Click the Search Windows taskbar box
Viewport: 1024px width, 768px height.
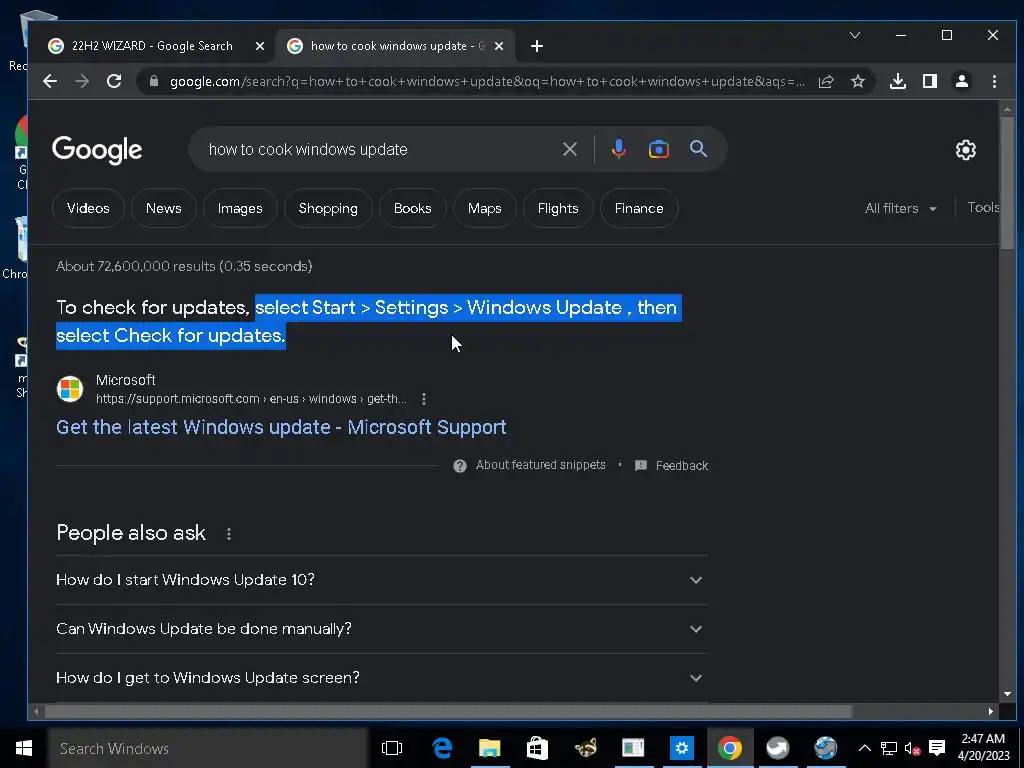tap(208, 748)
